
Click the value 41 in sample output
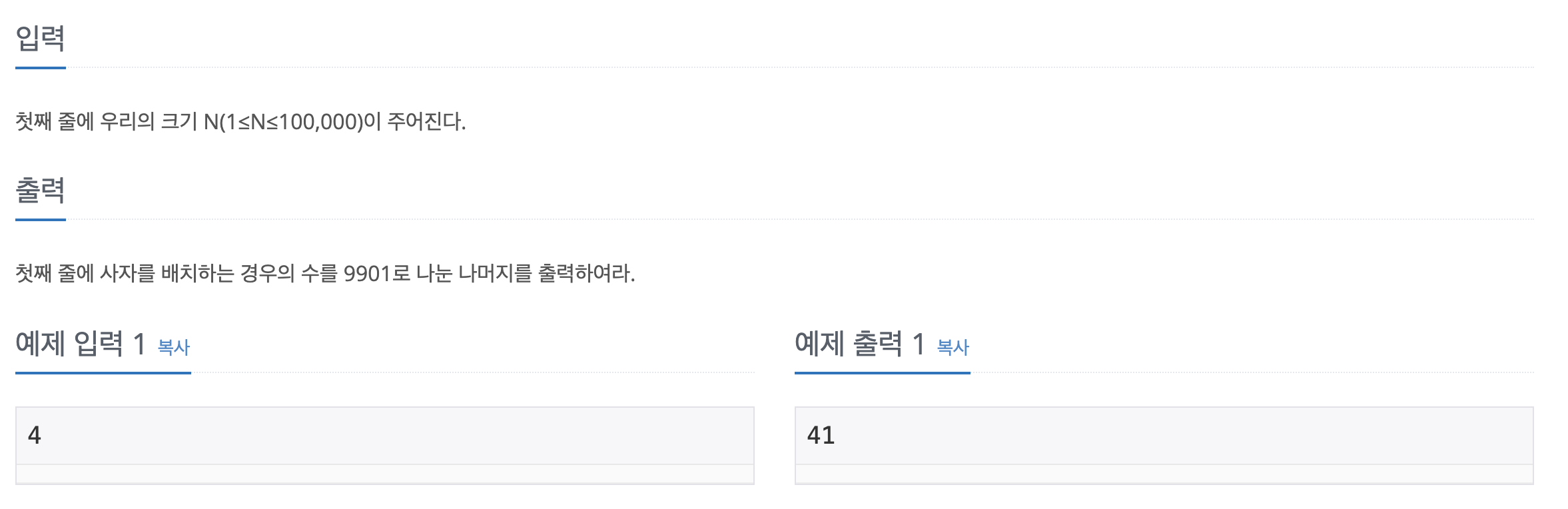pyautogui.click(x=821, y=436)
